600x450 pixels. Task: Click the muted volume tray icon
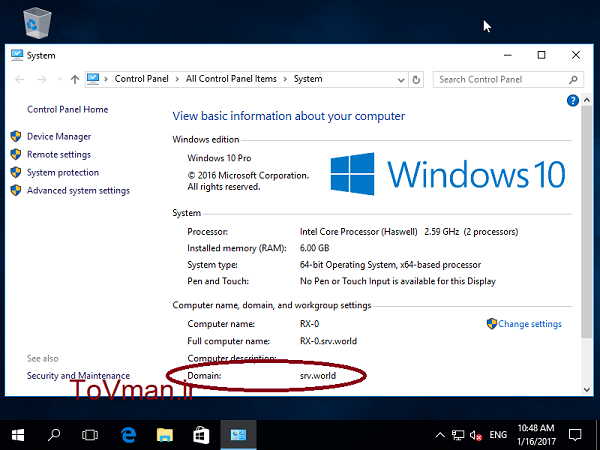tap(476, 435)
